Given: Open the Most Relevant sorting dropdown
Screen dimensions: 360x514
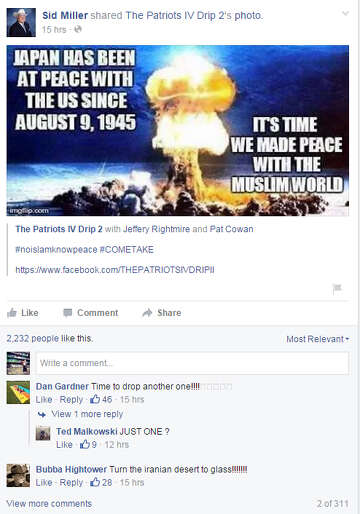Looking at the screenshot, I should (317, 339).
